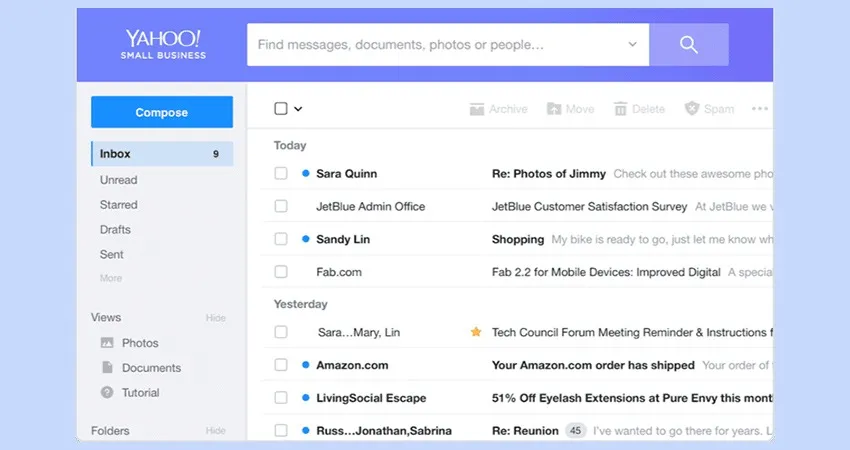Tick the select-all checkbox in the toolbar
The image size is (850, 450).
[x=281, y=109]
